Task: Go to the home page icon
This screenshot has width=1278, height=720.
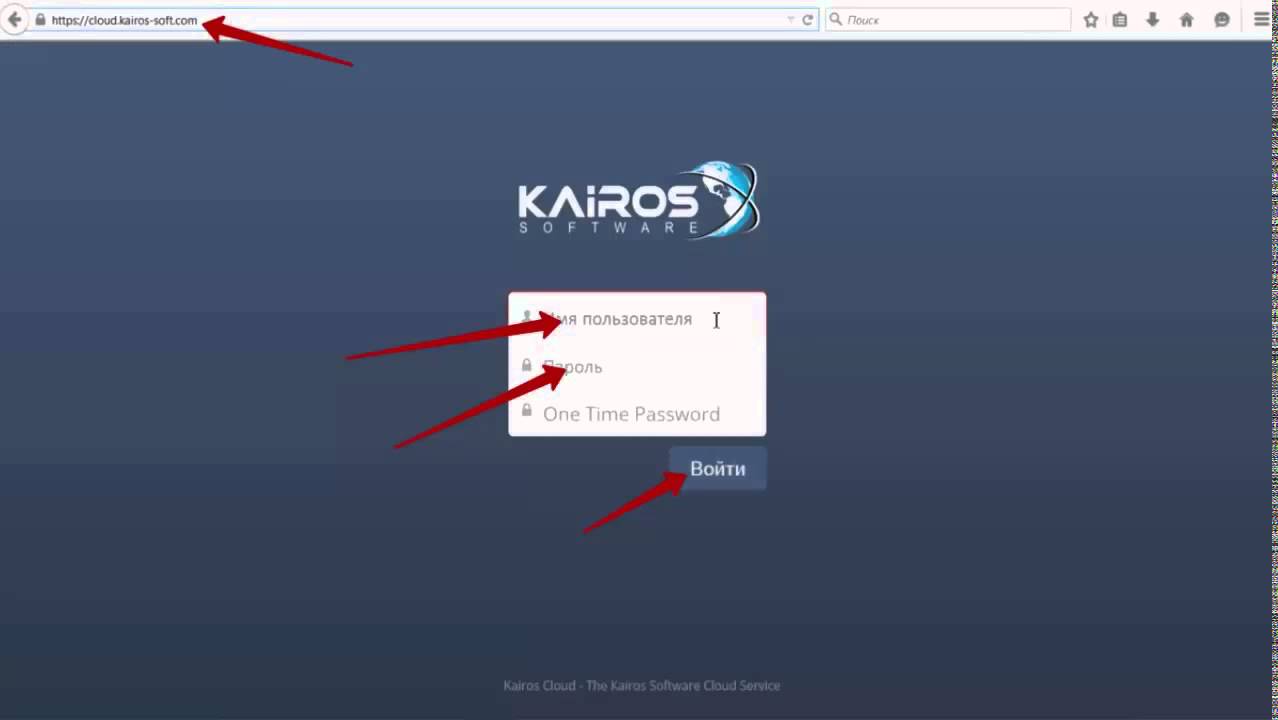Action: [1187, 19]
